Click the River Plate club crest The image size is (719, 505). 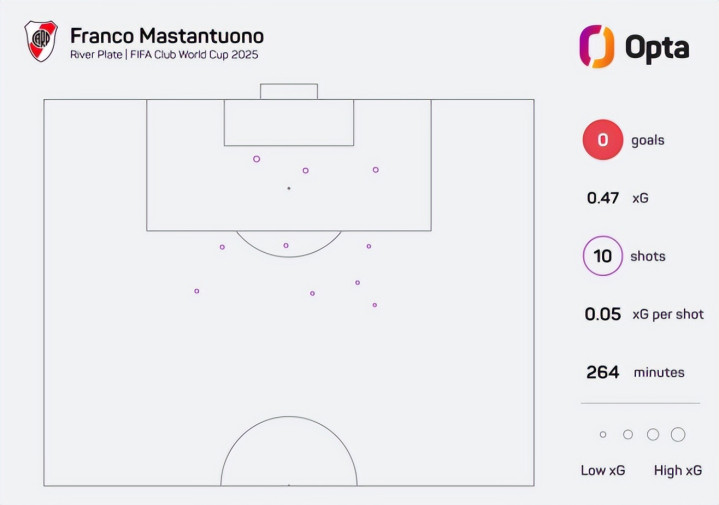[41, 41]
